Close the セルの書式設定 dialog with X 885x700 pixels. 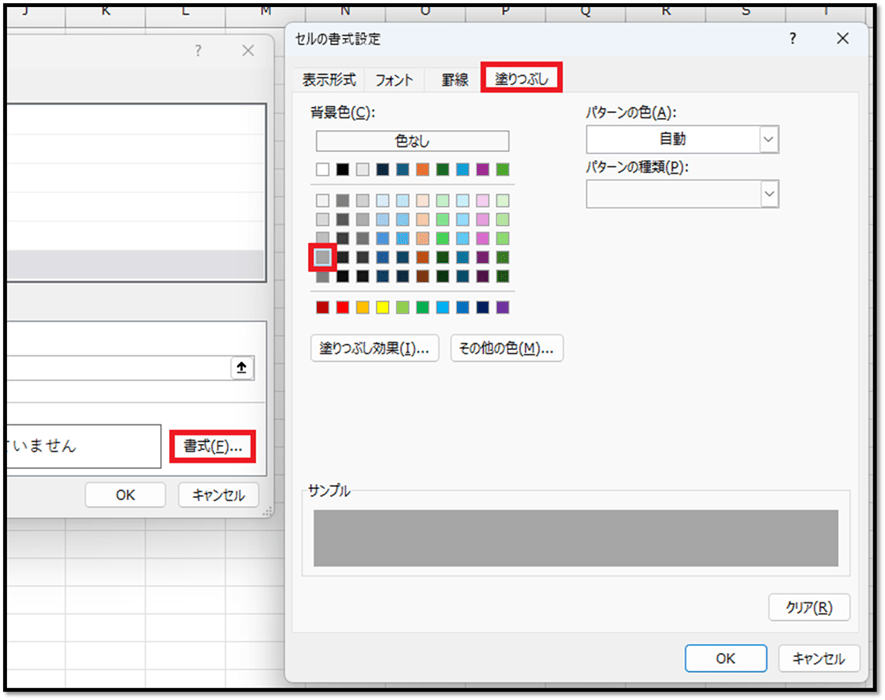point(842,39)
